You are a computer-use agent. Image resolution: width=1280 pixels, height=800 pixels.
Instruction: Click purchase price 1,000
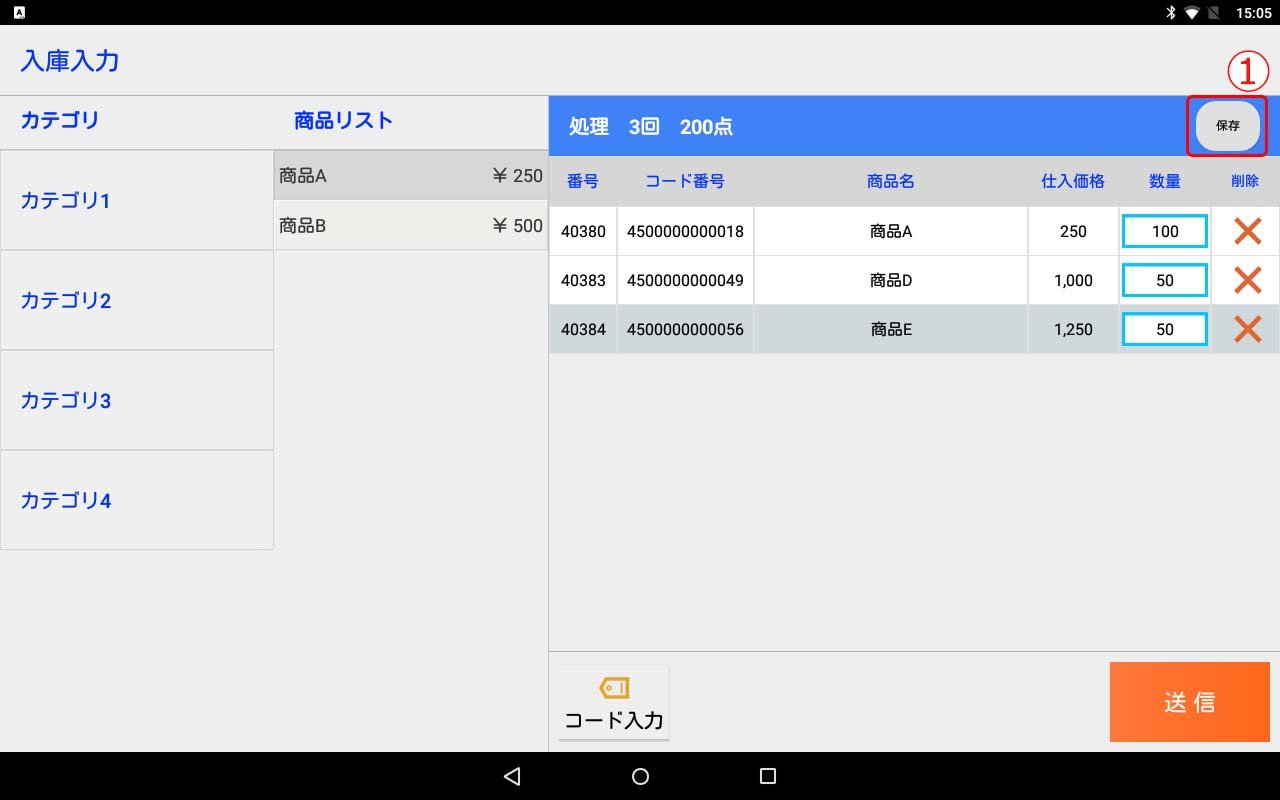[x=1073, y=280]
